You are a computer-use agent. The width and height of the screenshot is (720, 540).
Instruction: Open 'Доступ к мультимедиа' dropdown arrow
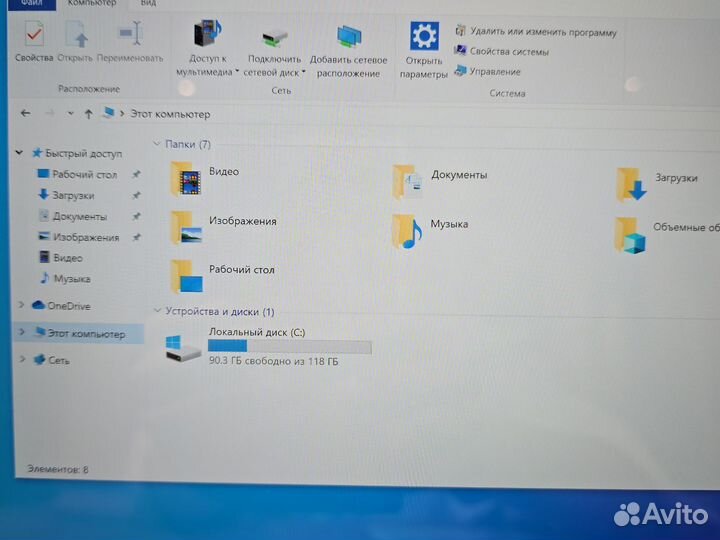(237, 71)
